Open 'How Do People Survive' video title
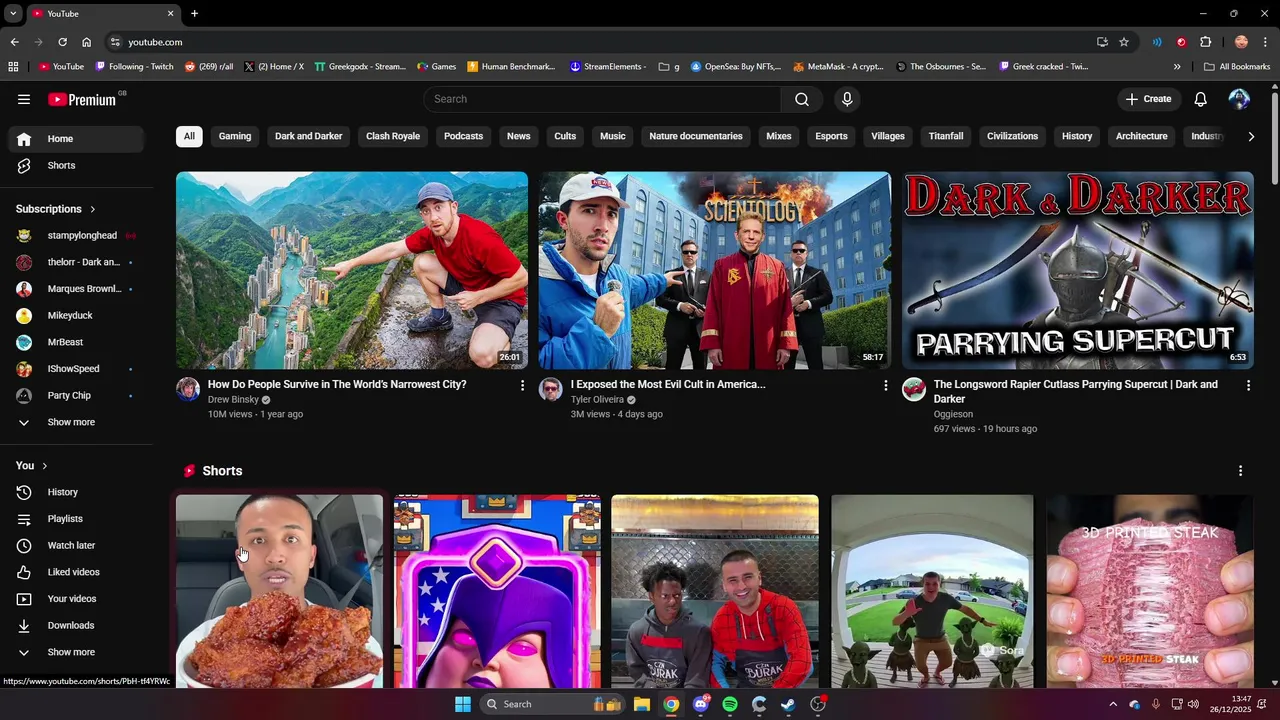Screen dimensions: 1280x720 [337, 384]
